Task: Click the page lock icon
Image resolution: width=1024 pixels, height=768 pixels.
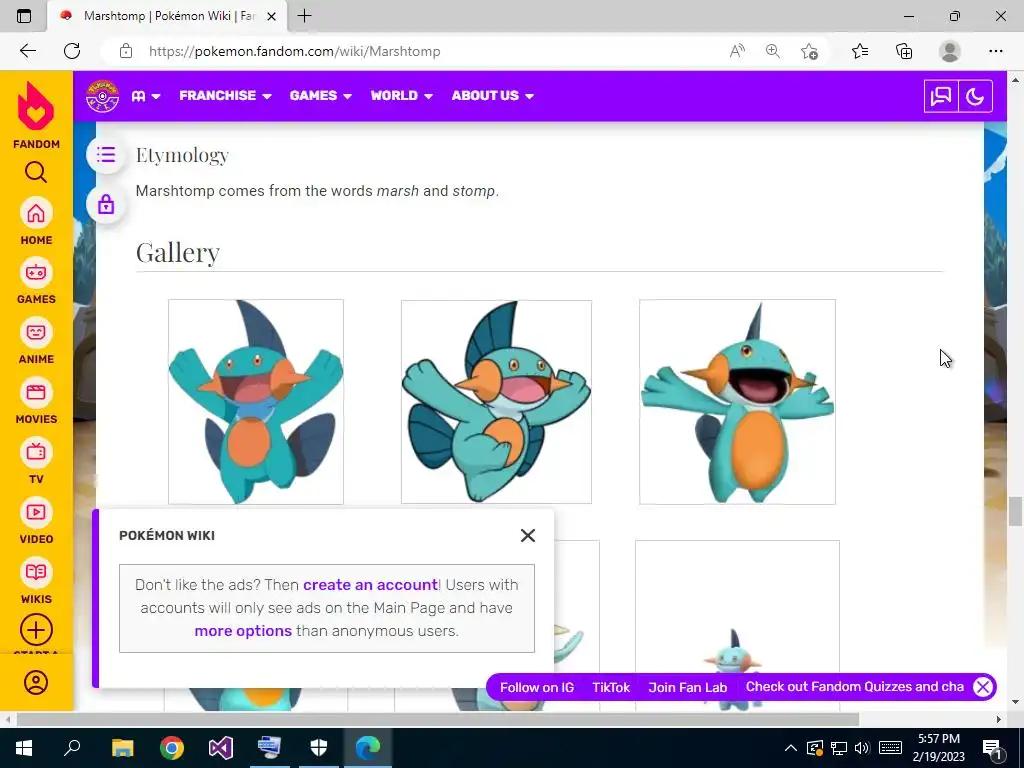Action: pos(106,205)
